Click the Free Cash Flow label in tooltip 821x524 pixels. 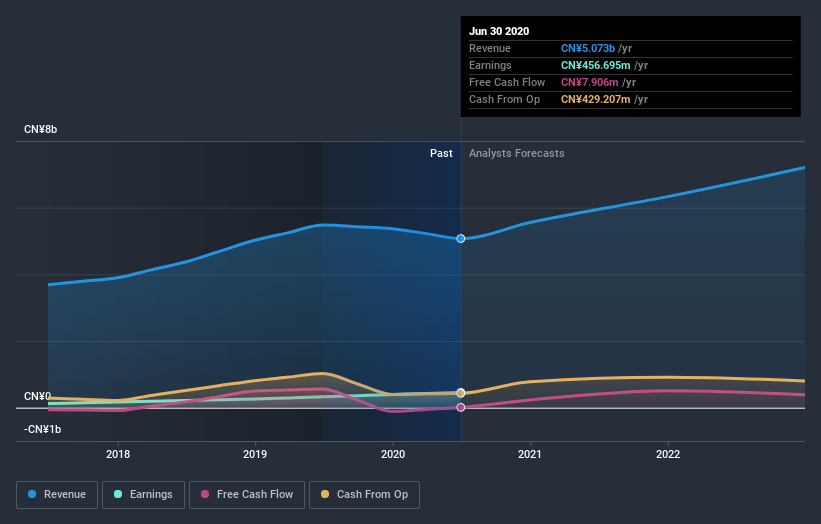click(x=507, y=82)
